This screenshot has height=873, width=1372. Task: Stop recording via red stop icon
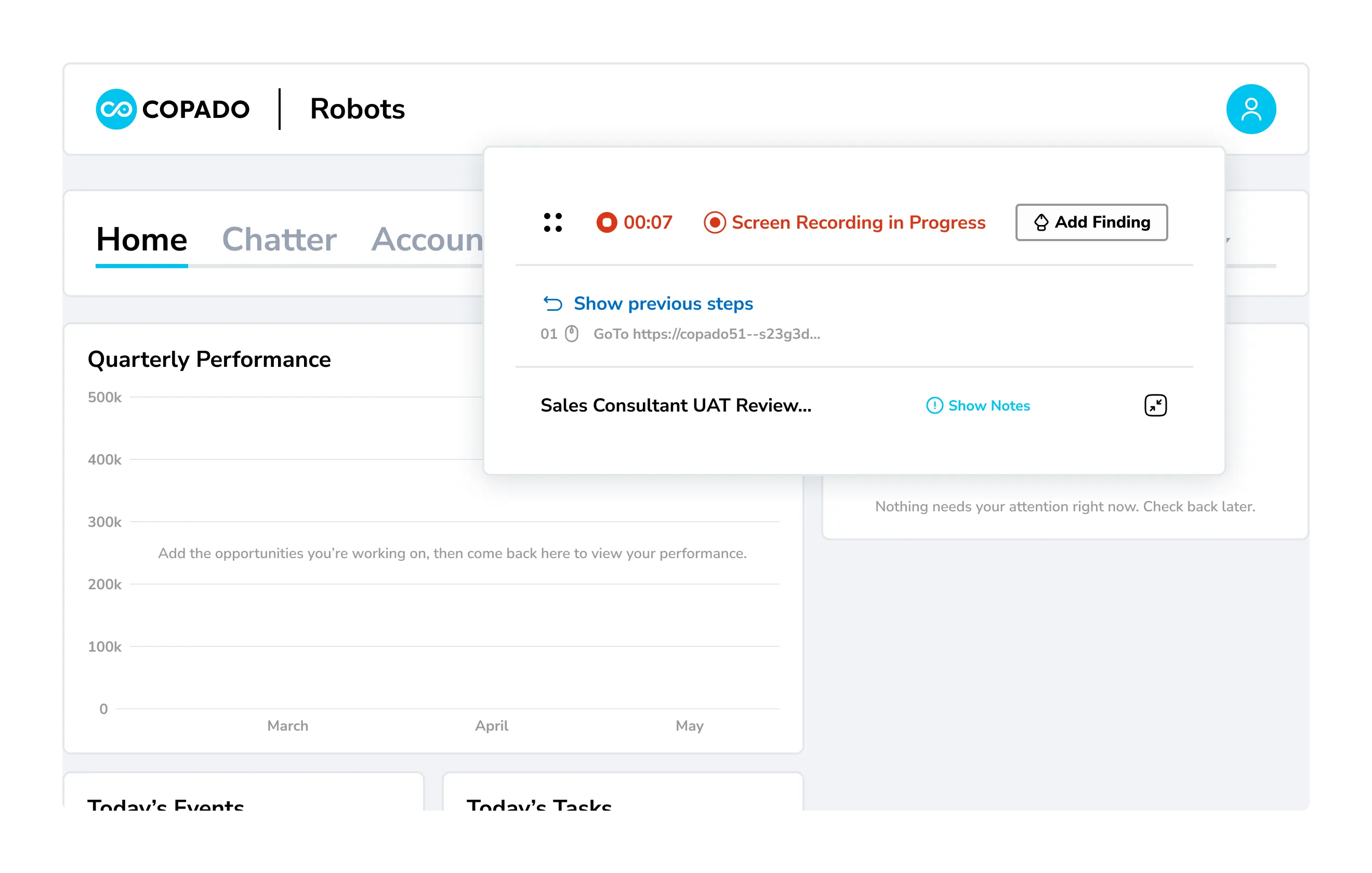pos(606,222)
